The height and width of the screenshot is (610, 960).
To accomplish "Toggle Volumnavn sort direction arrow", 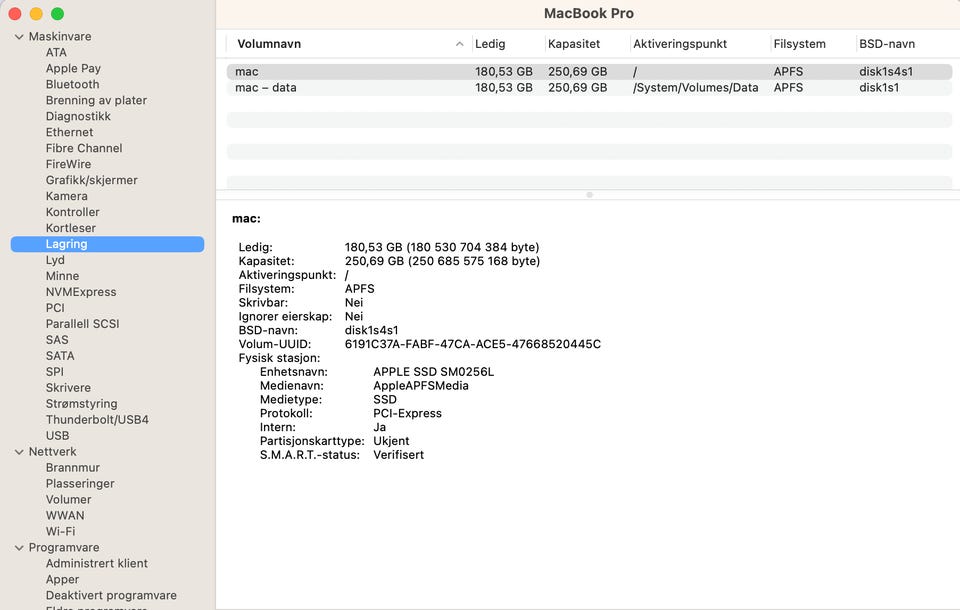I will pos(459,44).
